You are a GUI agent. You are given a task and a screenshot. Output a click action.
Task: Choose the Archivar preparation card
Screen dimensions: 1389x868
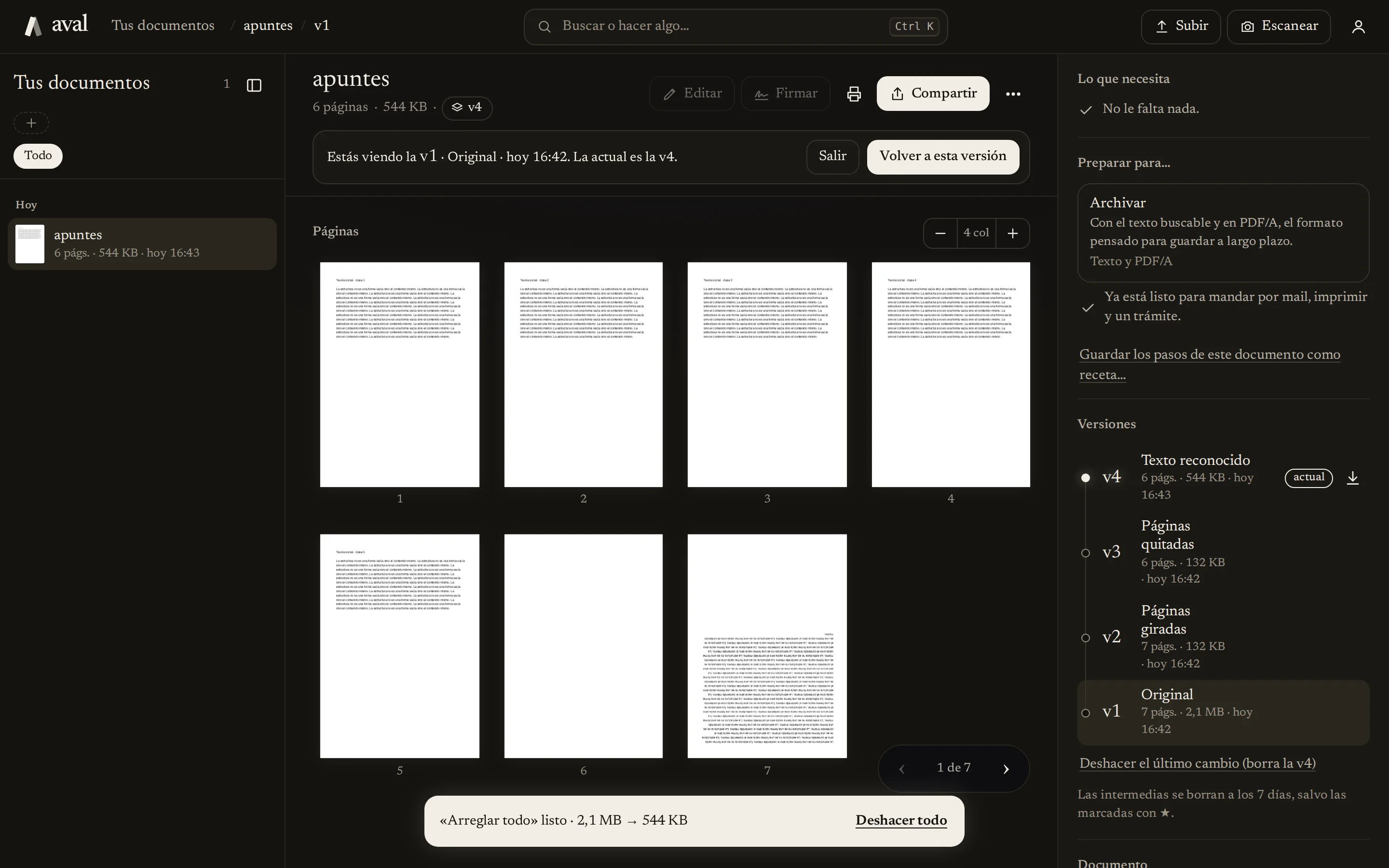click(1223, 232)
